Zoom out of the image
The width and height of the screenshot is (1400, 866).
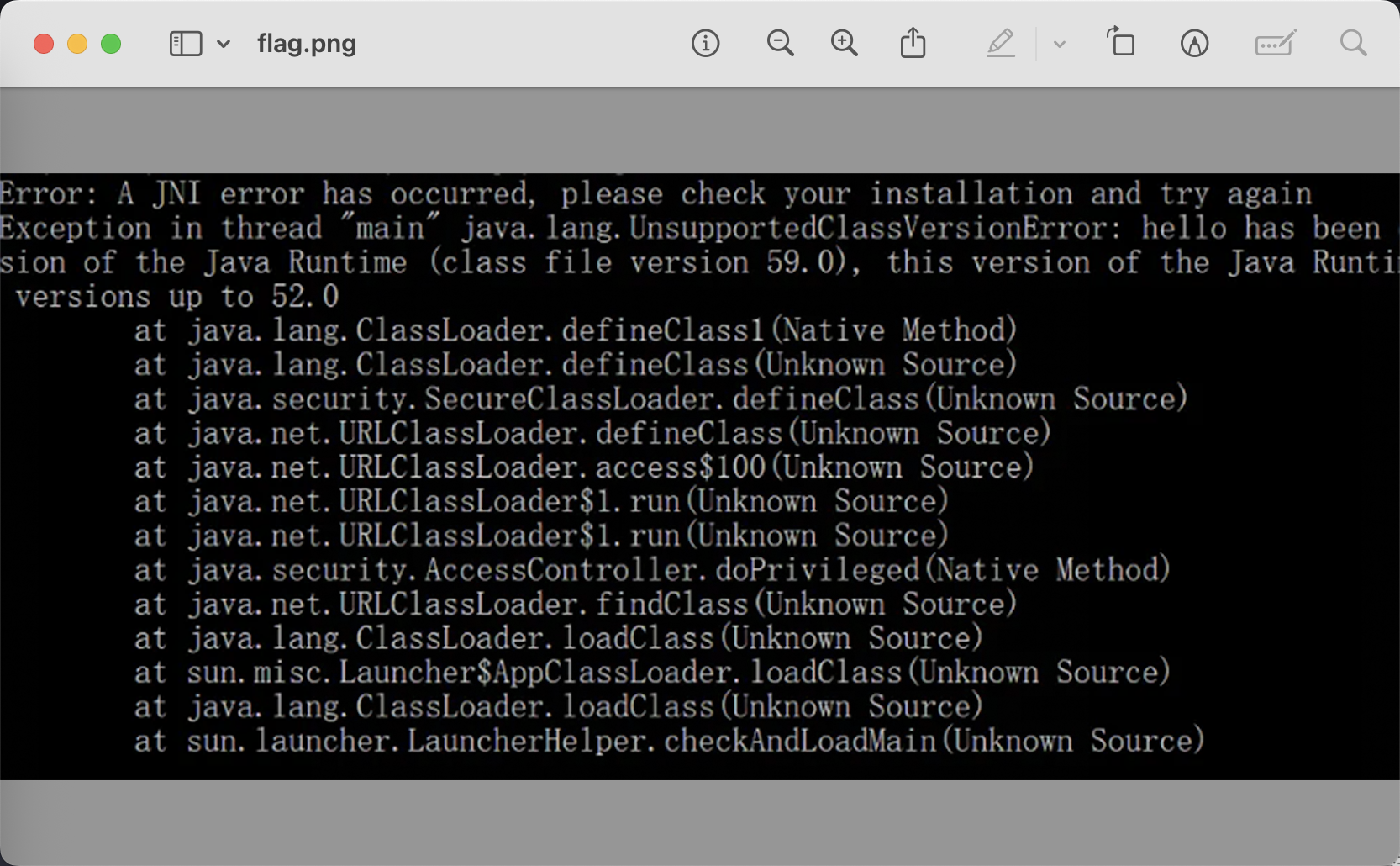(x=780, y=44)
